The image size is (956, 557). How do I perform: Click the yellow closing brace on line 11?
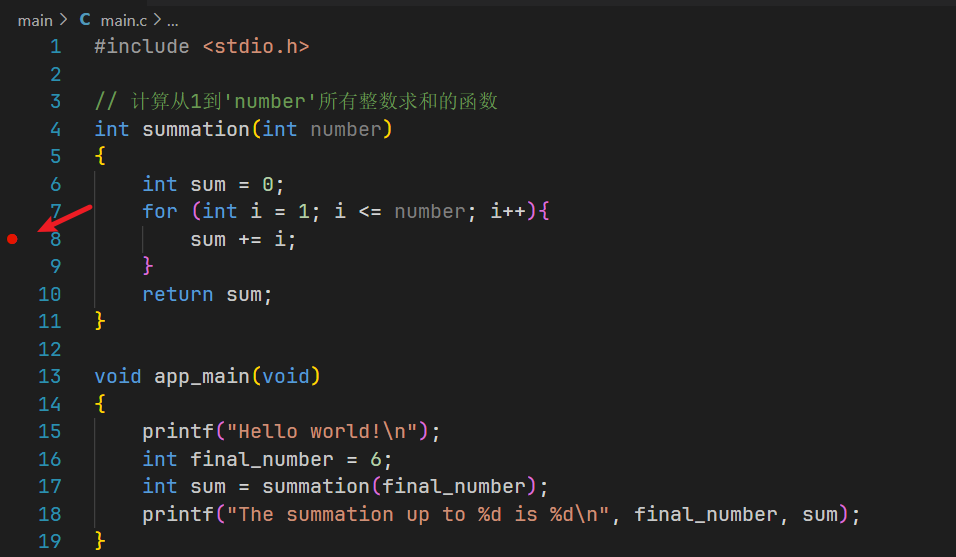(99, 322)
